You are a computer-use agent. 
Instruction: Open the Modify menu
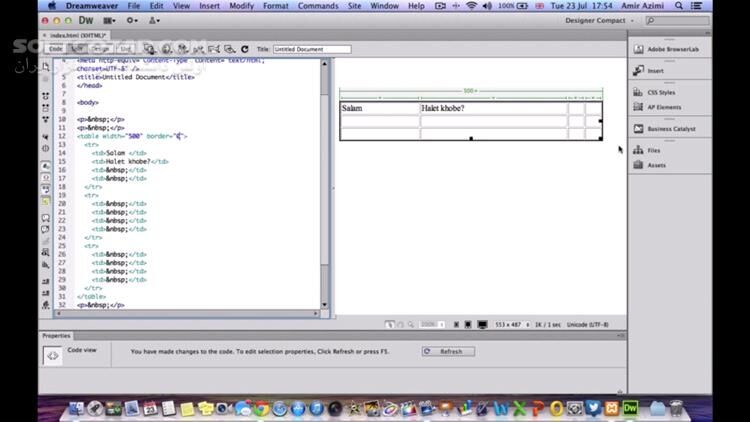241,5
